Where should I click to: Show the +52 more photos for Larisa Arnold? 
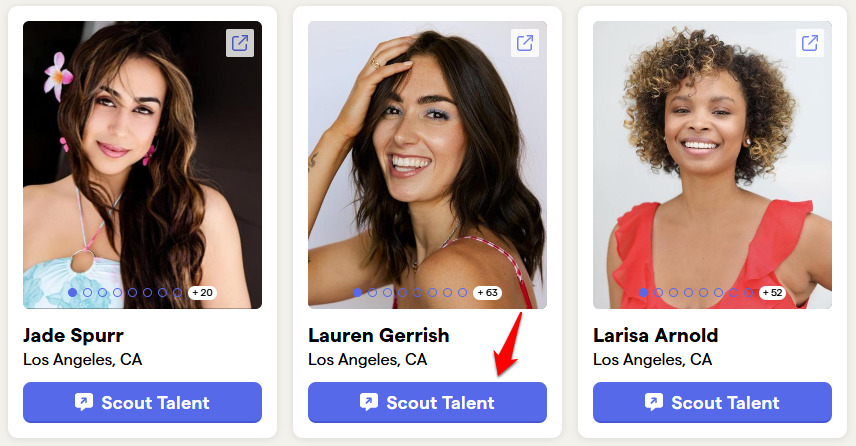pyautogui.click(x=772, y=293)
